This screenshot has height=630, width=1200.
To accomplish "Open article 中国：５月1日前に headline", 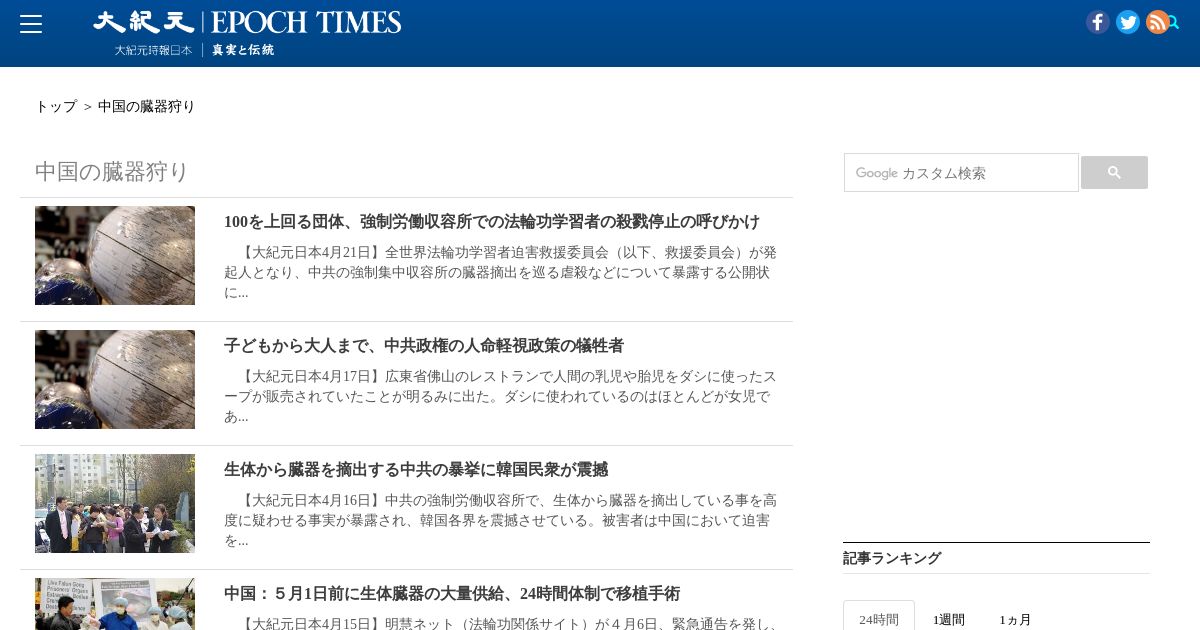I will coord(452,594).
